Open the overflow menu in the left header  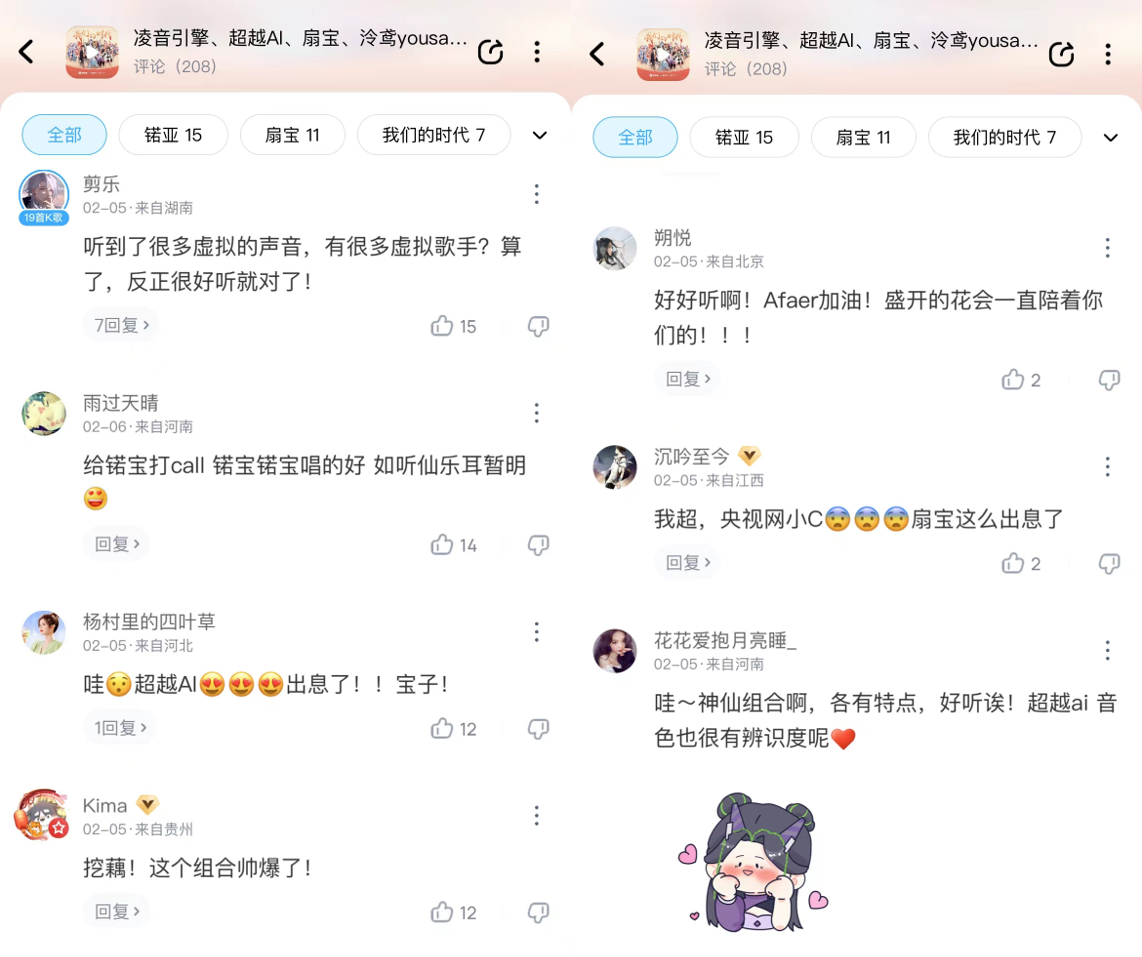click(537, 52)
